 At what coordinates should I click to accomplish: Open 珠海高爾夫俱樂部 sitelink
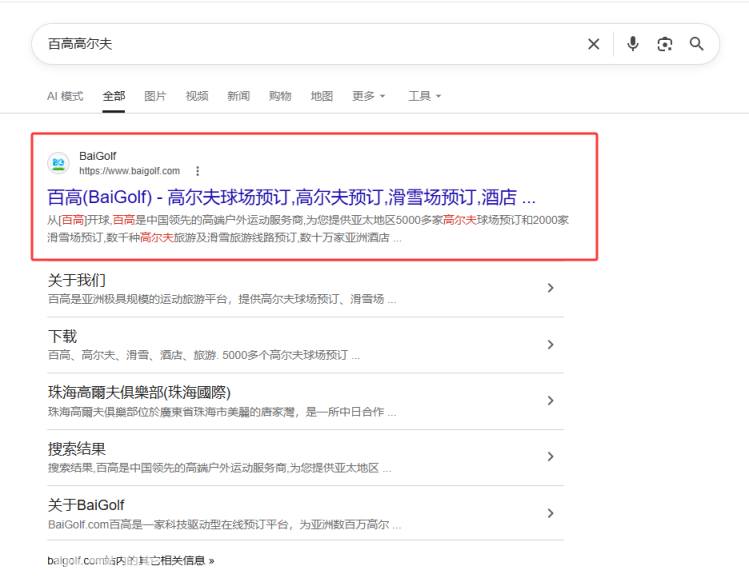pos(139,393)
